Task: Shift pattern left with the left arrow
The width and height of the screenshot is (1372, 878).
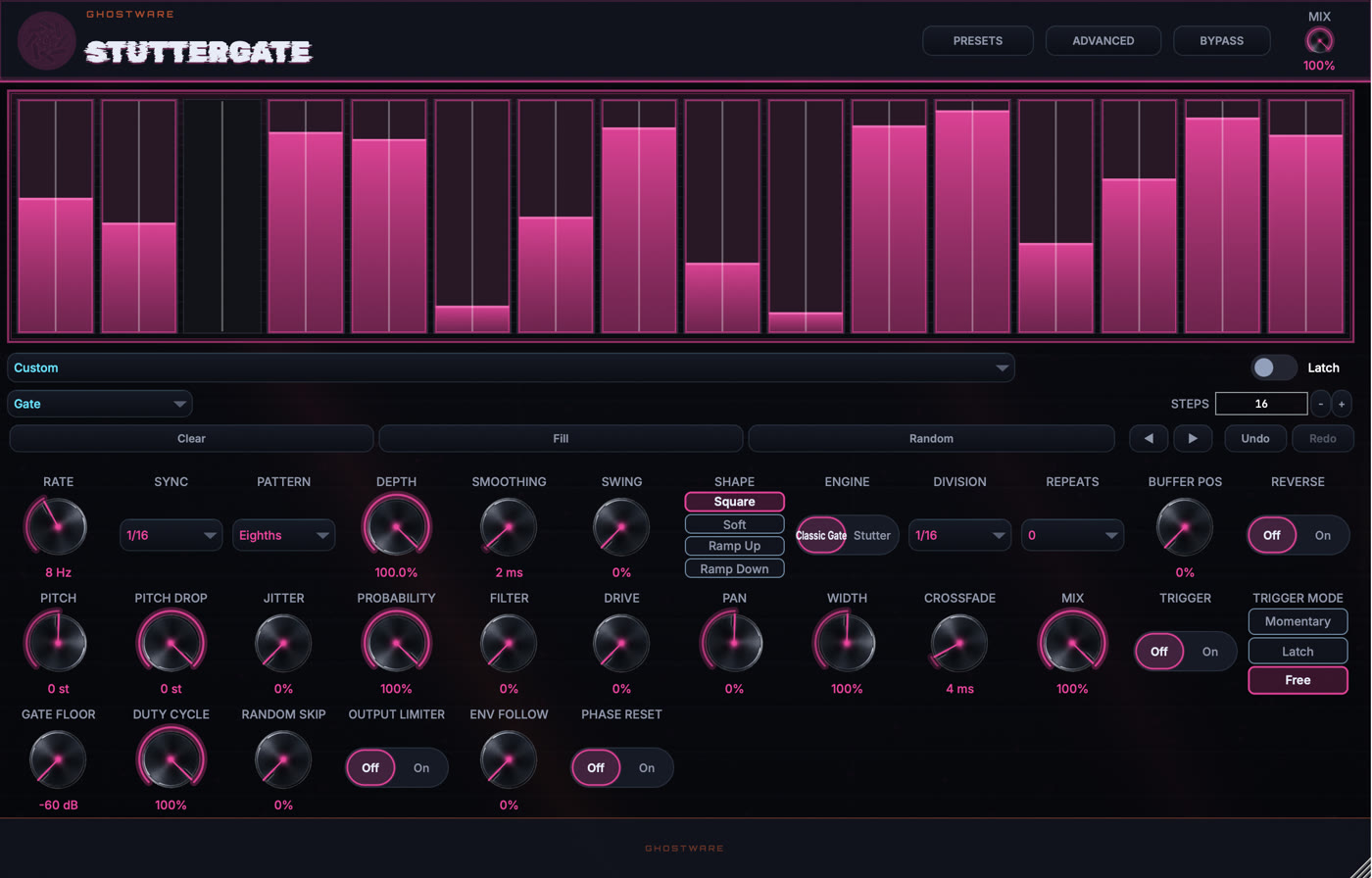Action: pos(1149,438)
